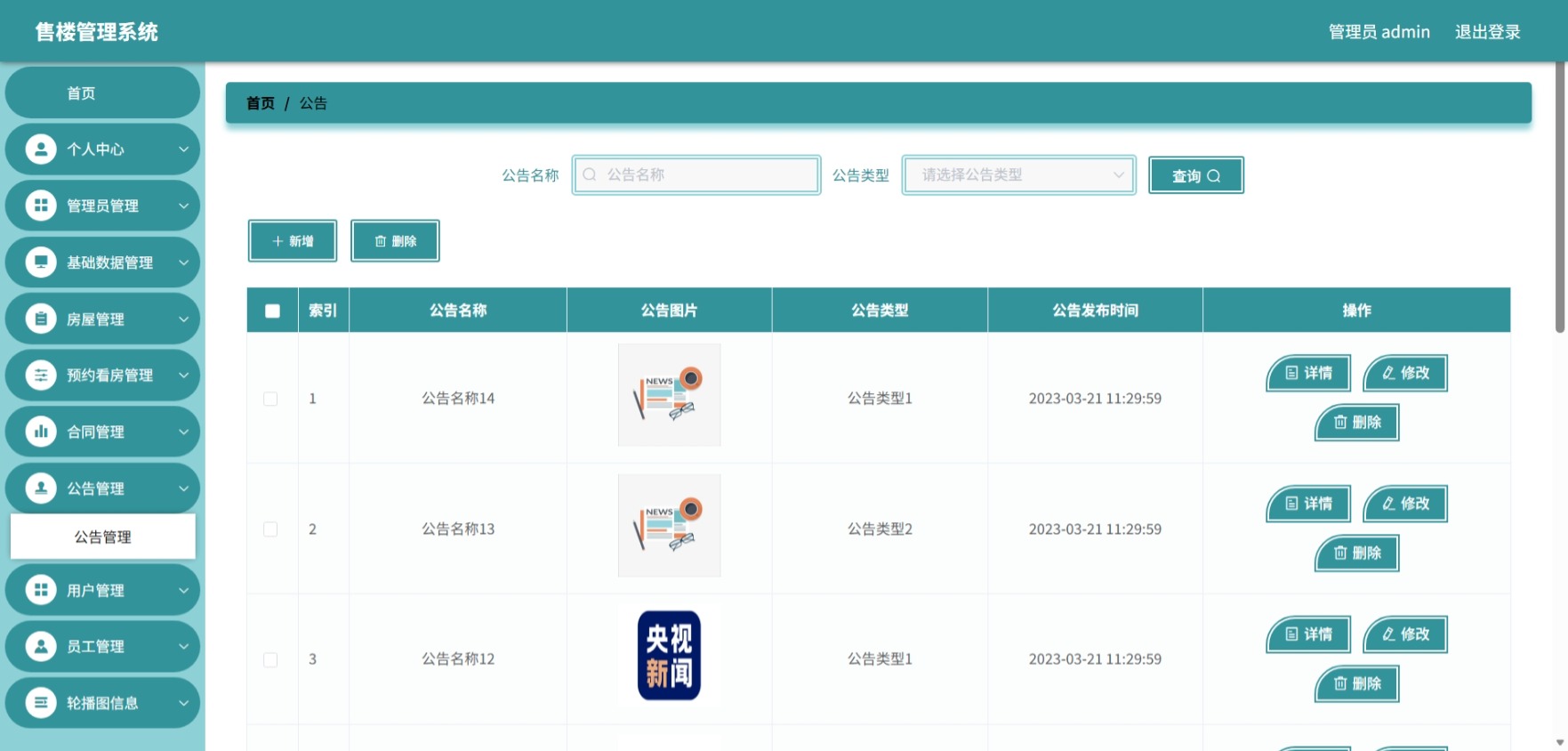Screen dimensions: 1568x751
Task: Expand the 预约看房管理 menu chevron
Action: pyautogui.click(x=183, y=375)
